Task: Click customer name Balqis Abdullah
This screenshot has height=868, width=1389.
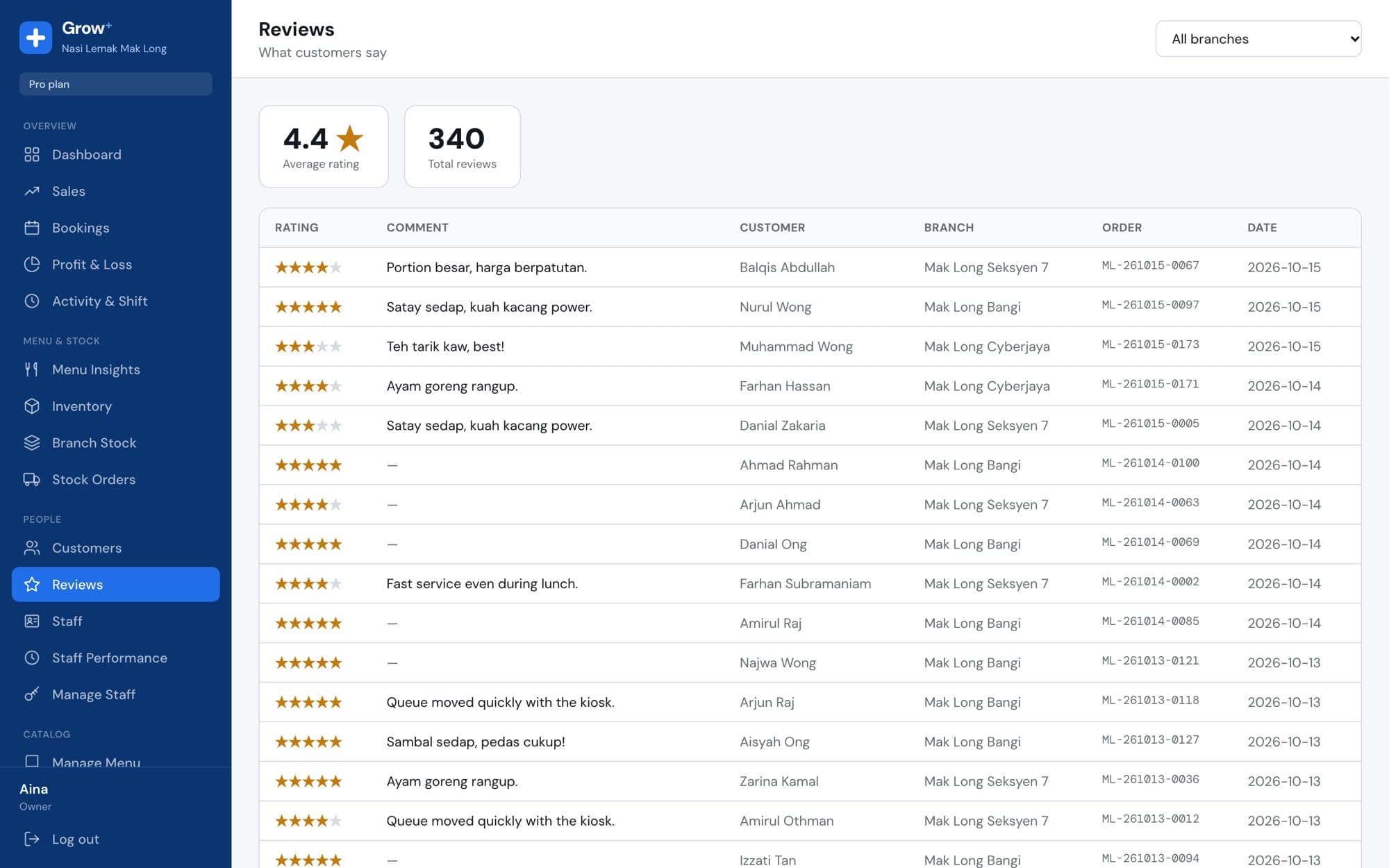Action: click(787, 267)
